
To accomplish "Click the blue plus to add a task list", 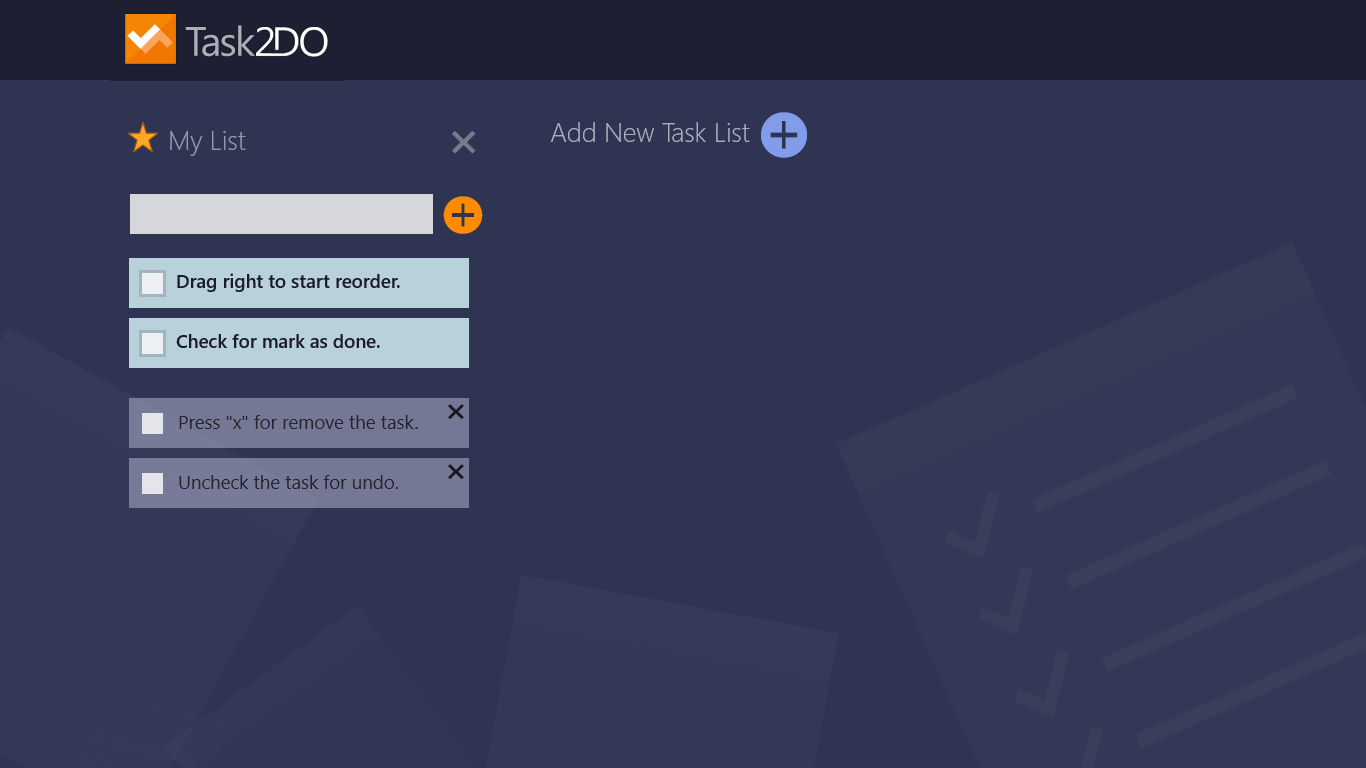I will pyautogui.click(x=784, y=135).
